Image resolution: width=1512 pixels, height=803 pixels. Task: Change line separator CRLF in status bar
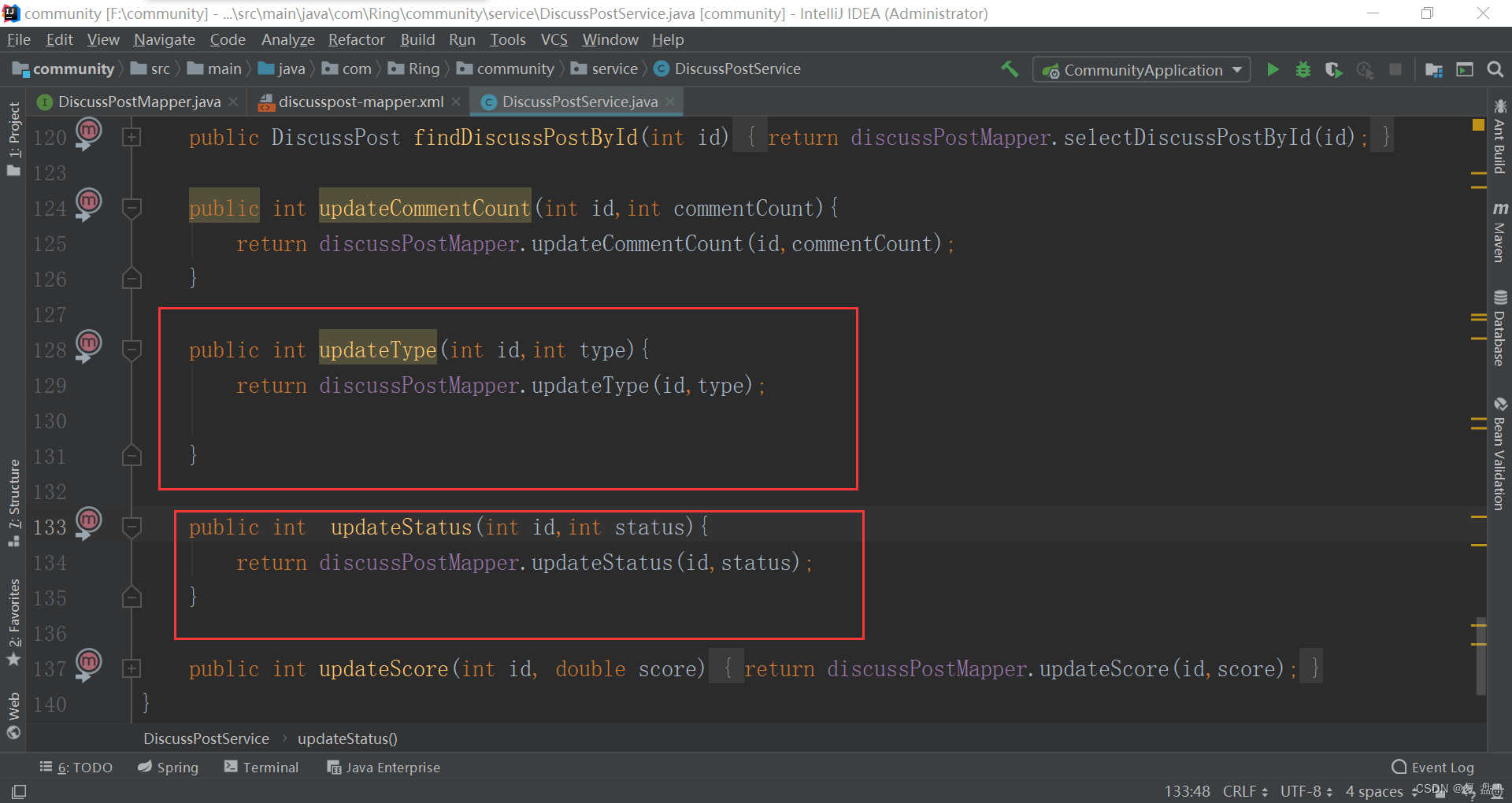click(1245, 791)
